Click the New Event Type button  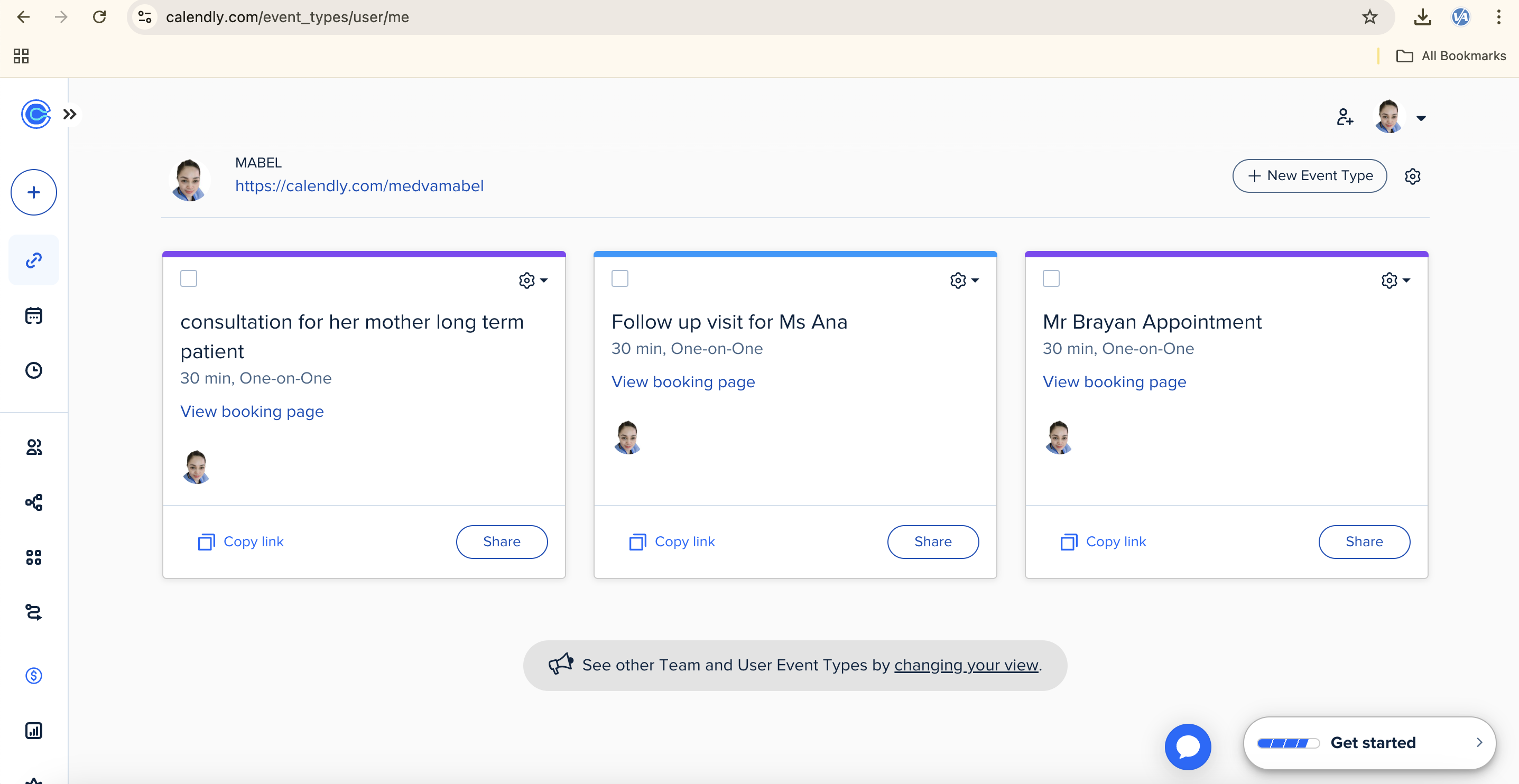point(1309,176)
